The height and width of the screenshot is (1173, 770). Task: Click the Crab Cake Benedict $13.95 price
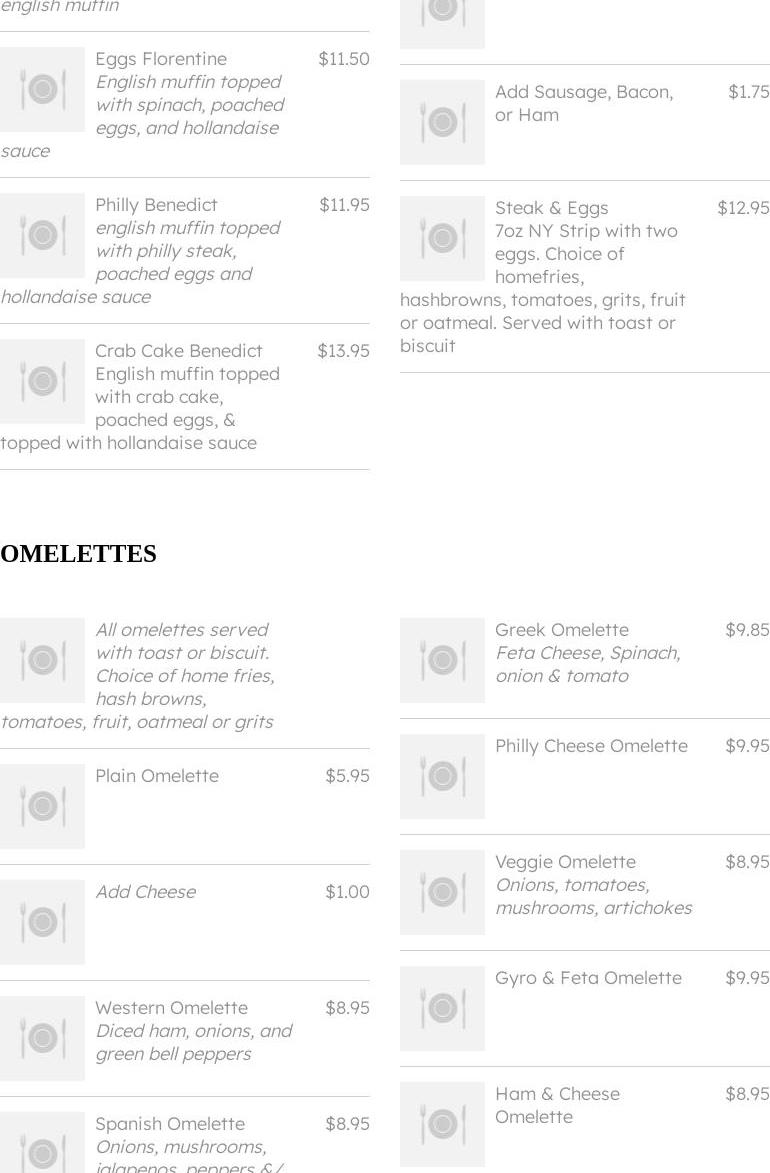(343, 351)
